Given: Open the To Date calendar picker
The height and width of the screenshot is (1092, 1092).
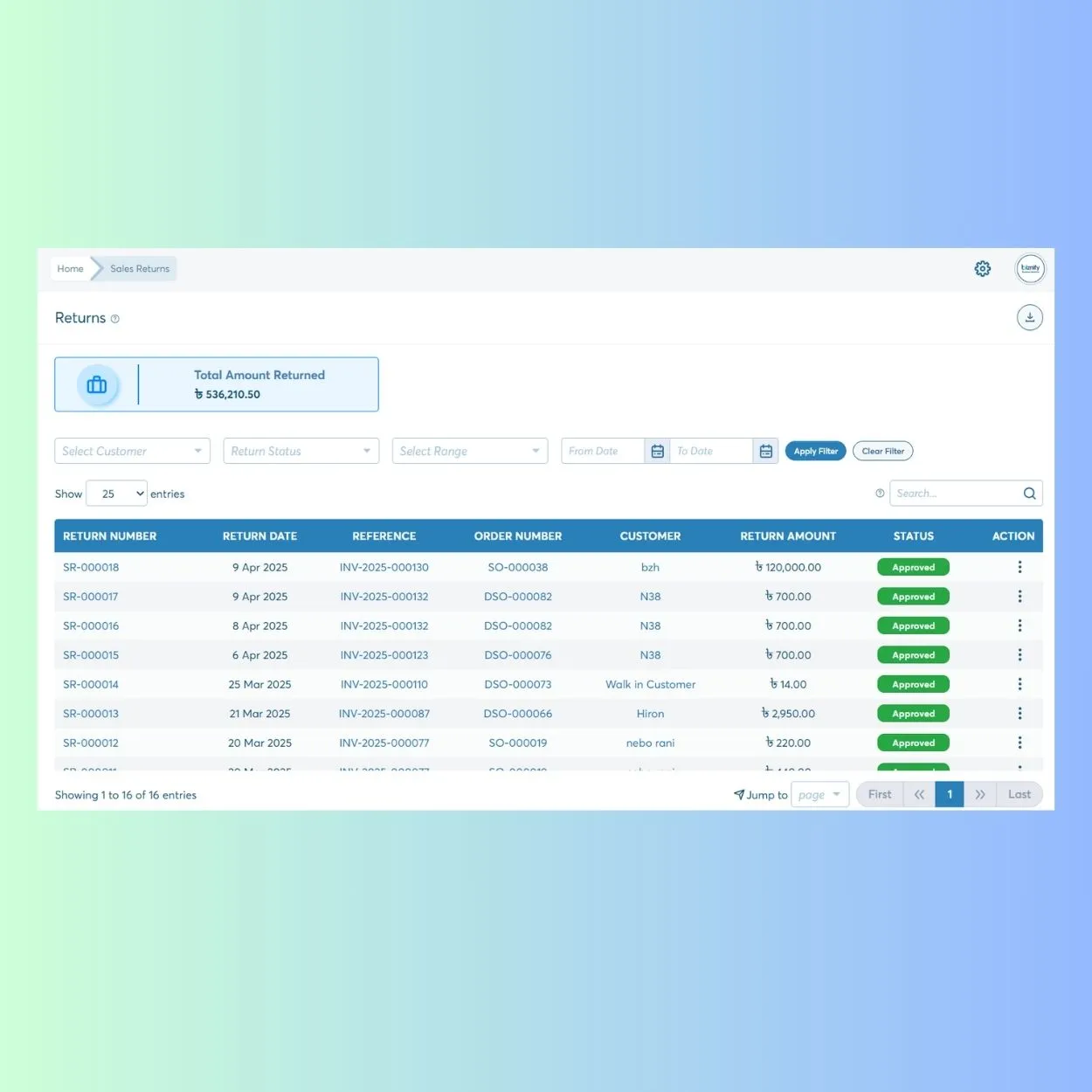Looking at the screenshot, I should click(766, 450).
